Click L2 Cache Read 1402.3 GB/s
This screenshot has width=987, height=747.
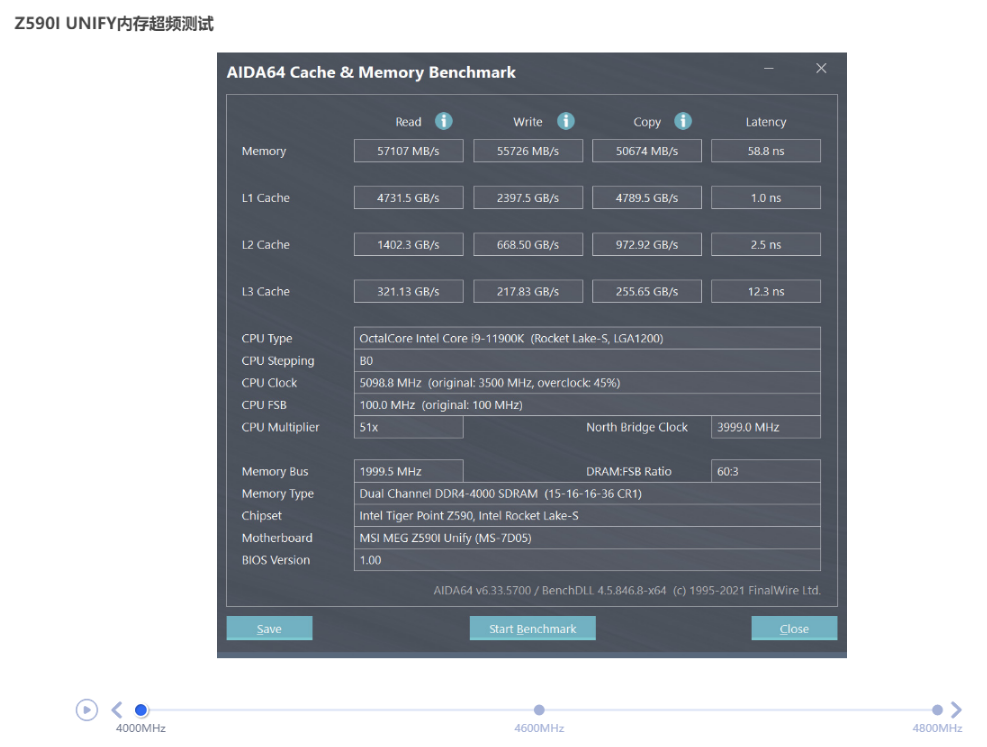[x=409, y=244]
